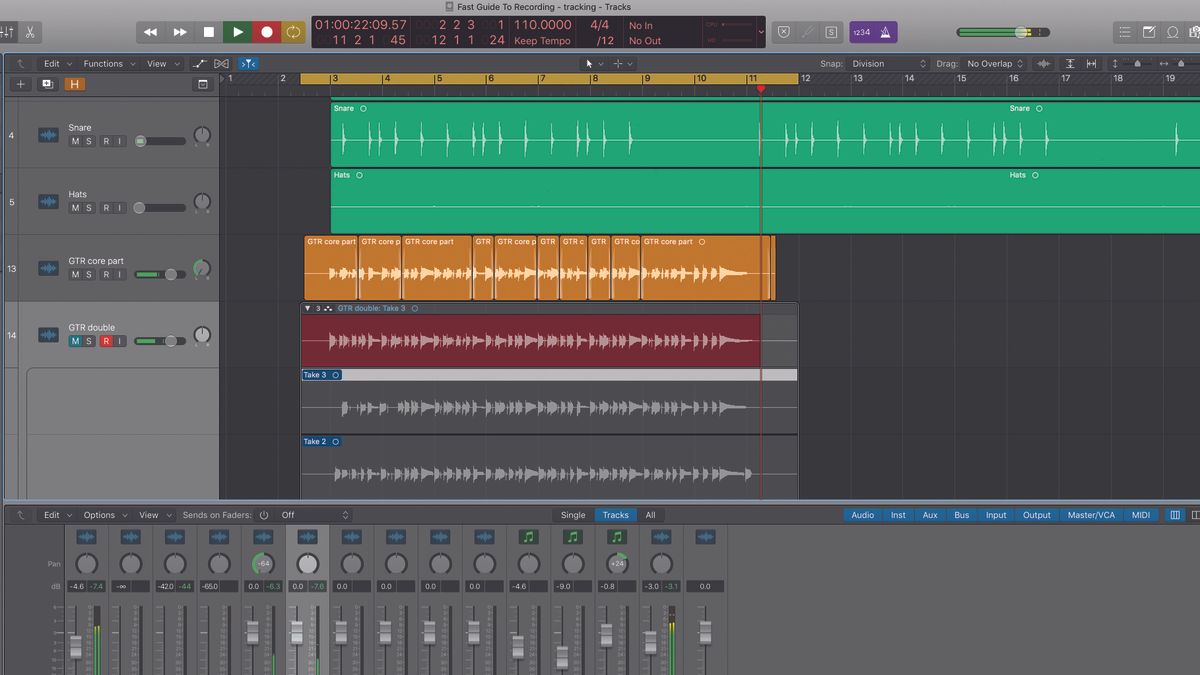Switch the mixer to Single view
This screenshot has height=675, width=1200.
(x=573, y=514)
